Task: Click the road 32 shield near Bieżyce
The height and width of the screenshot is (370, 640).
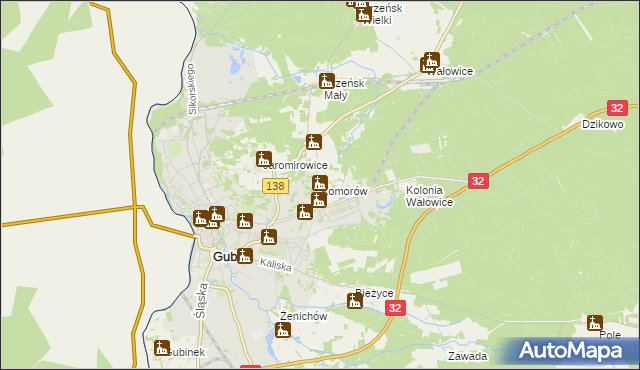Action: tap(395, 308)
